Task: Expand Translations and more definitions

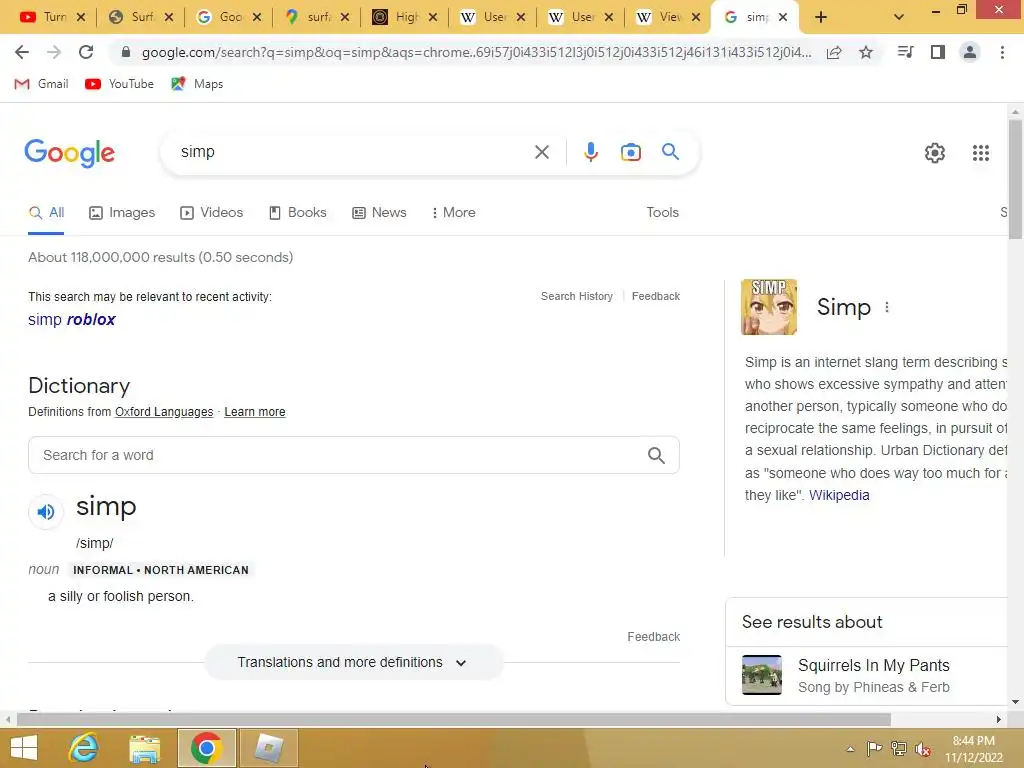Action: point(353,662)
